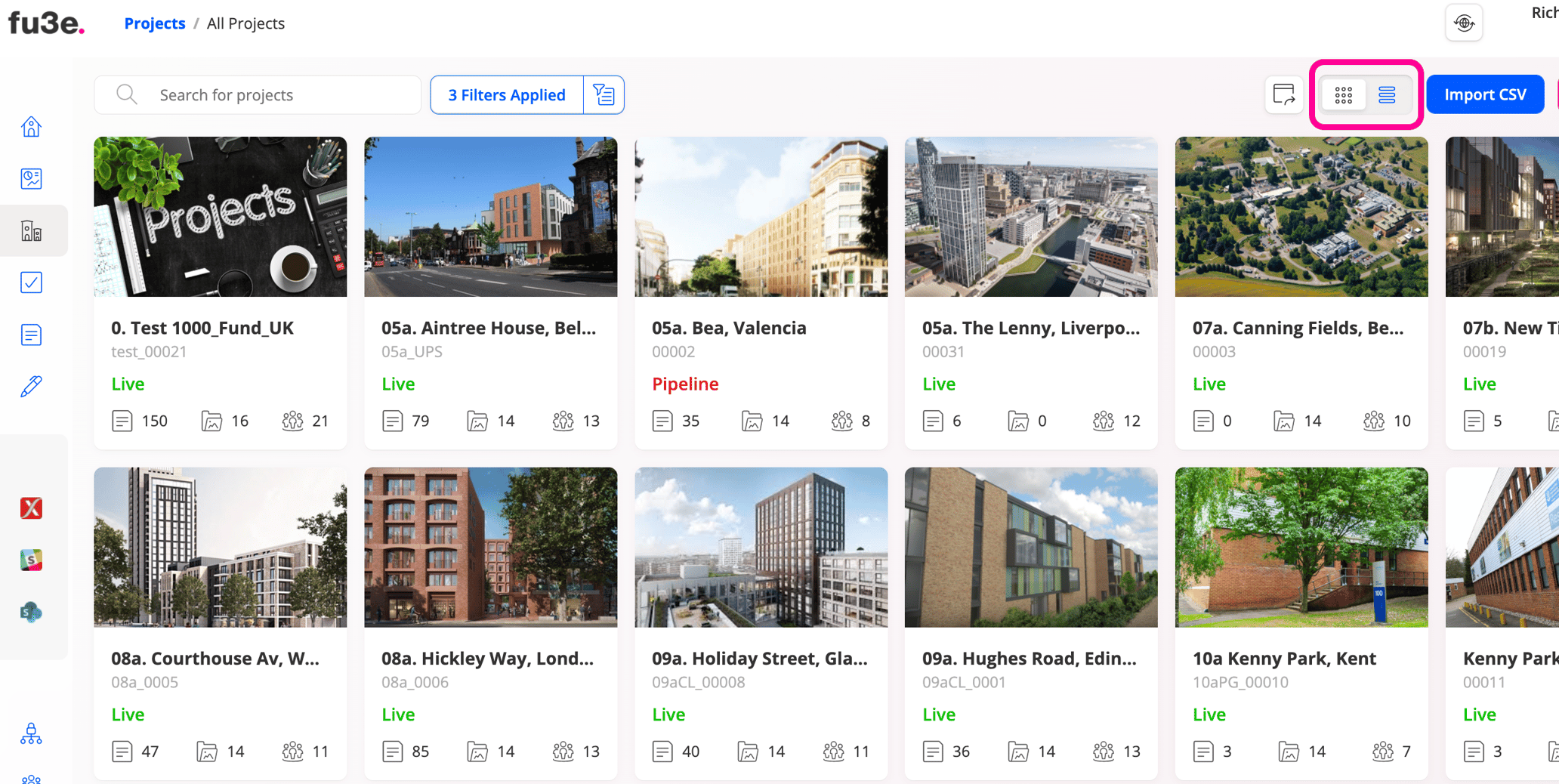Click the export view icon beside grid toggle

point(1283,94)
